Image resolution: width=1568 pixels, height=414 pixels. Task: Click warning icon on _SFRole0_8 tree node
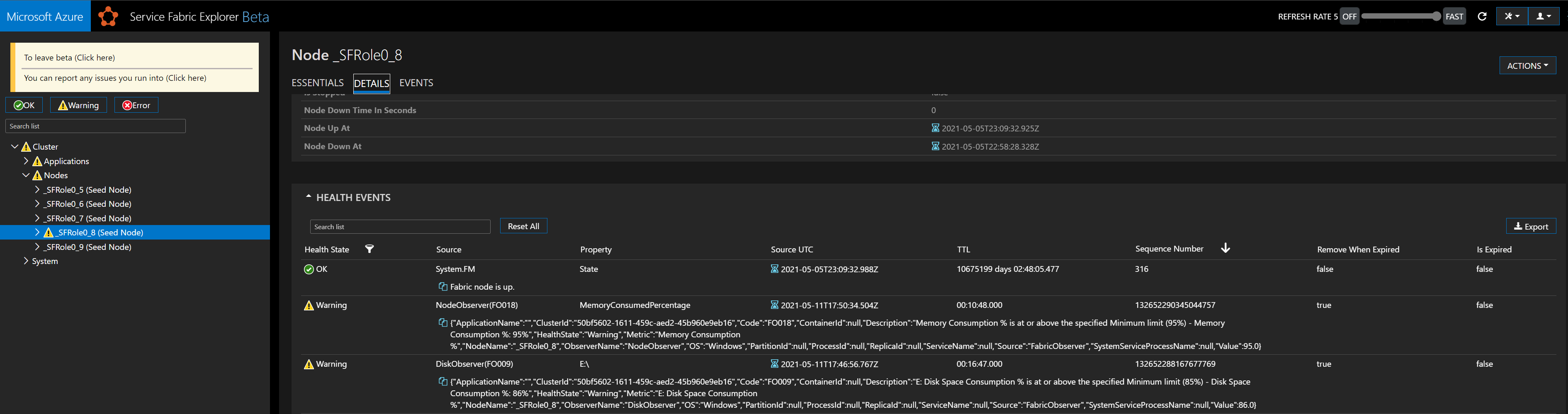[x=49, y=232]
